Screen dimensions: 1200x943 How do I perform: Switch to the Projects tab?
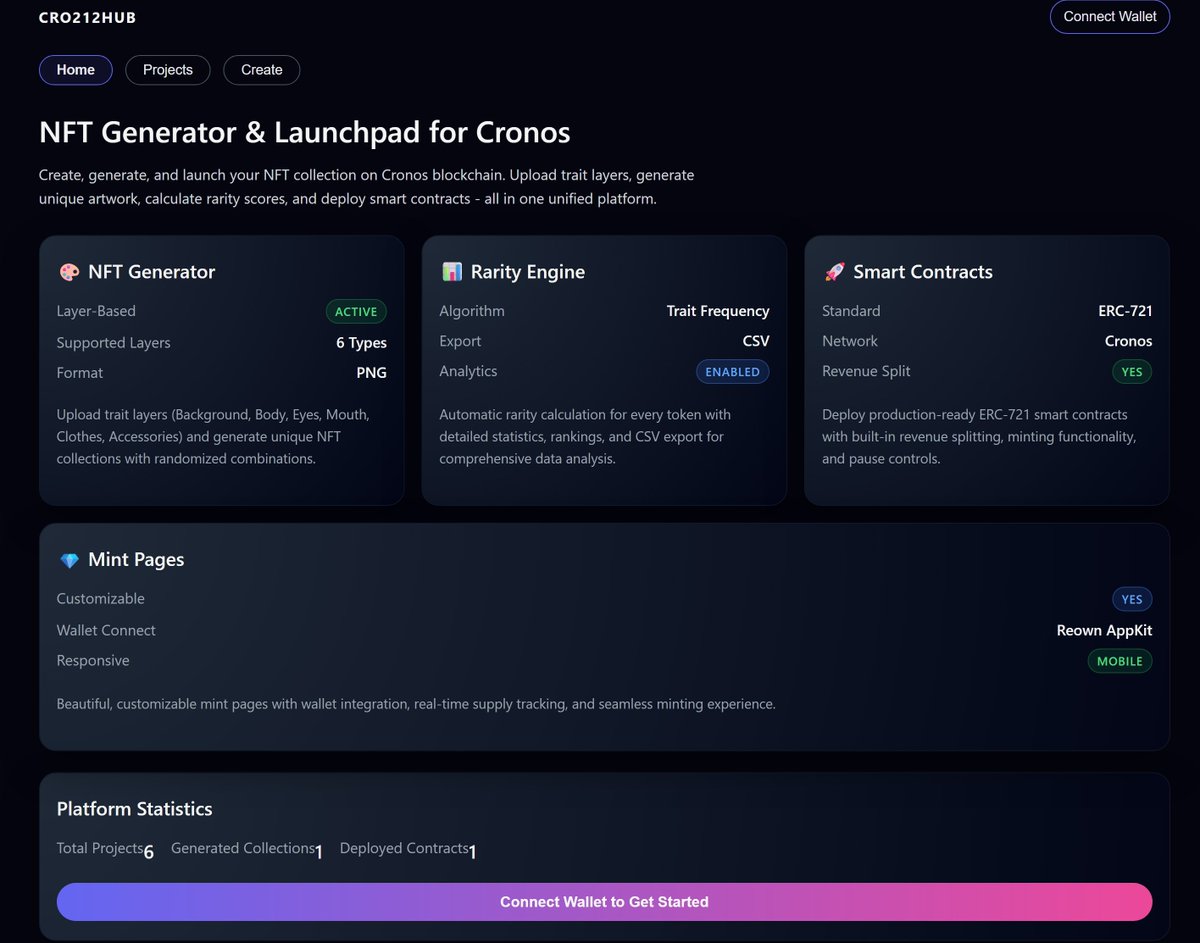point(168,70)
